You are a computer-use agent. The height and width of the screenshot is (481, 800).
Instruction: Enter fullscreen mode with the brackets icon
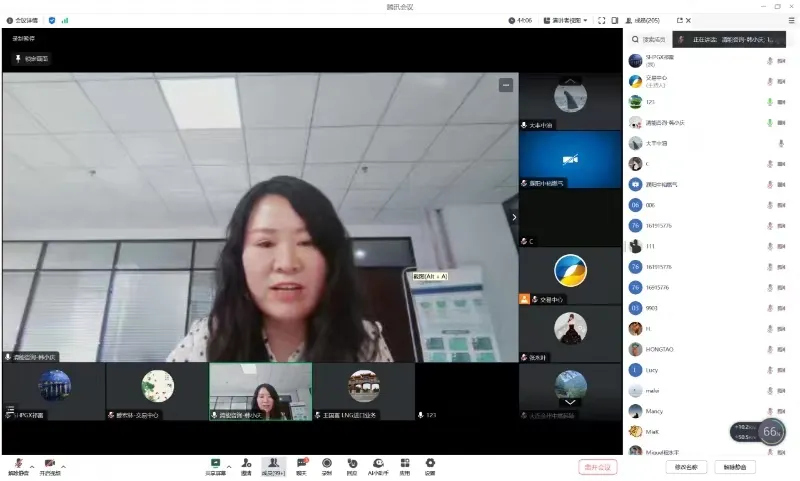click(602, 20)
